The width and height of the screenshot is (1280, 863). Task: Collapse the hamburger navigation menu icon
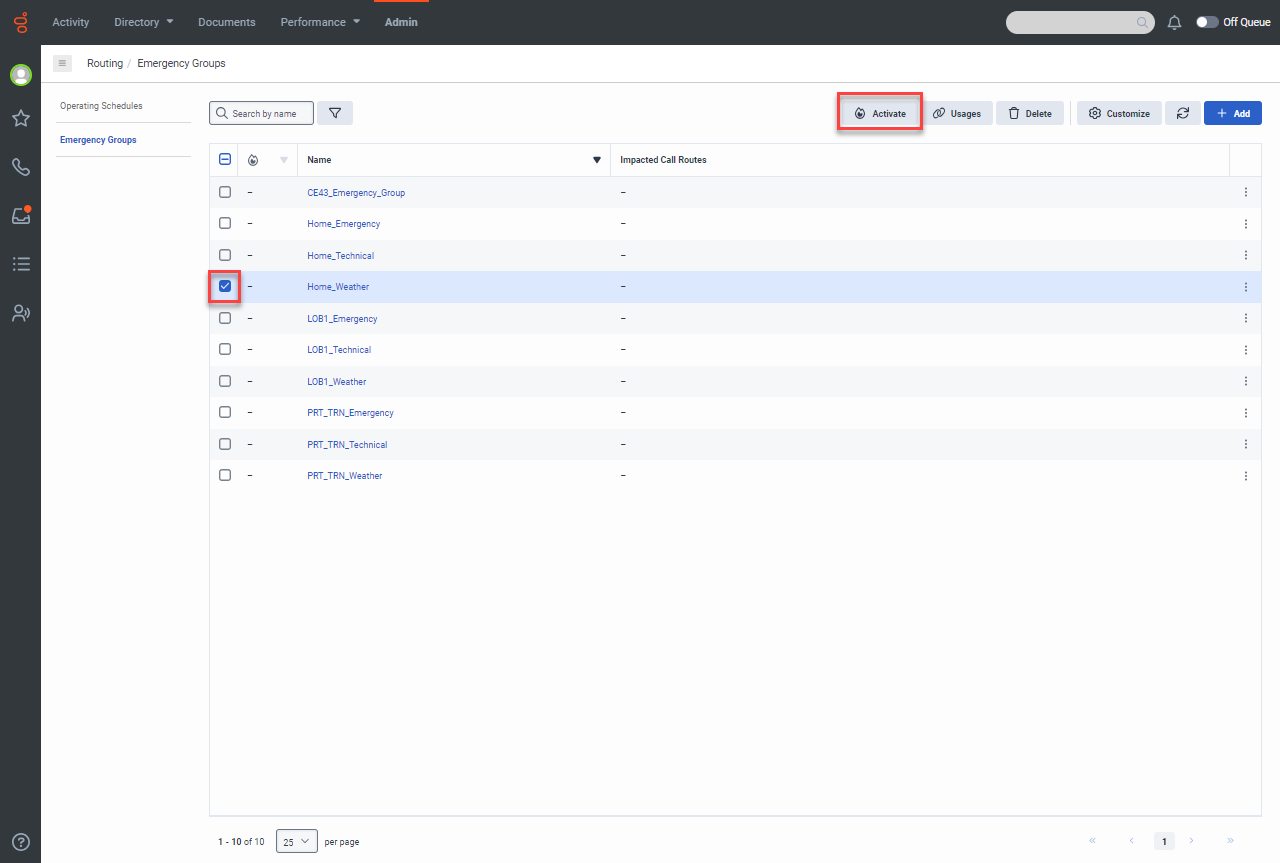(x=62, y=63)
